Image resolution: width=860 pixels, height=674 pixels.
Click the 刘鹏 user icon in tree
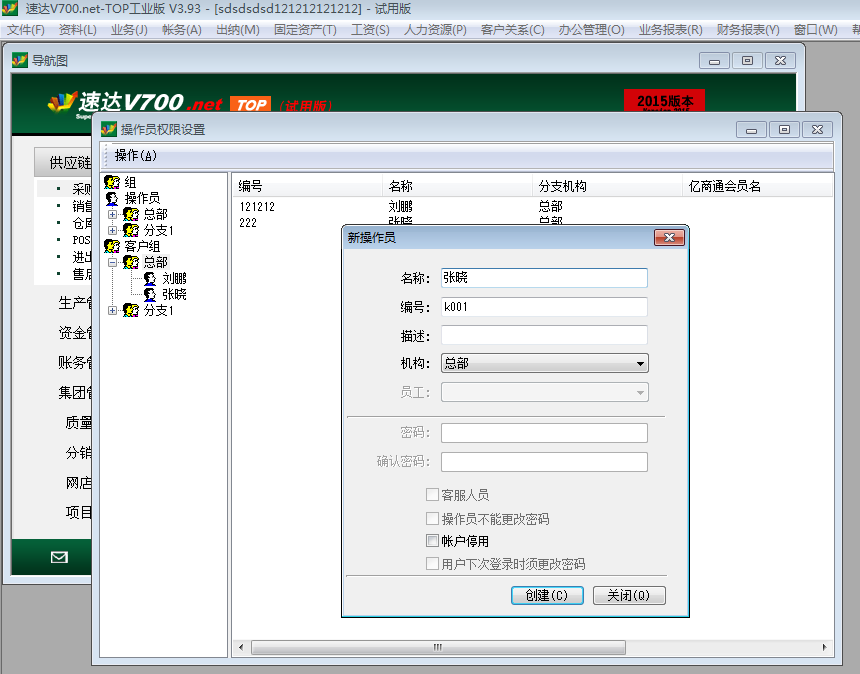click(x=150, y=279)
